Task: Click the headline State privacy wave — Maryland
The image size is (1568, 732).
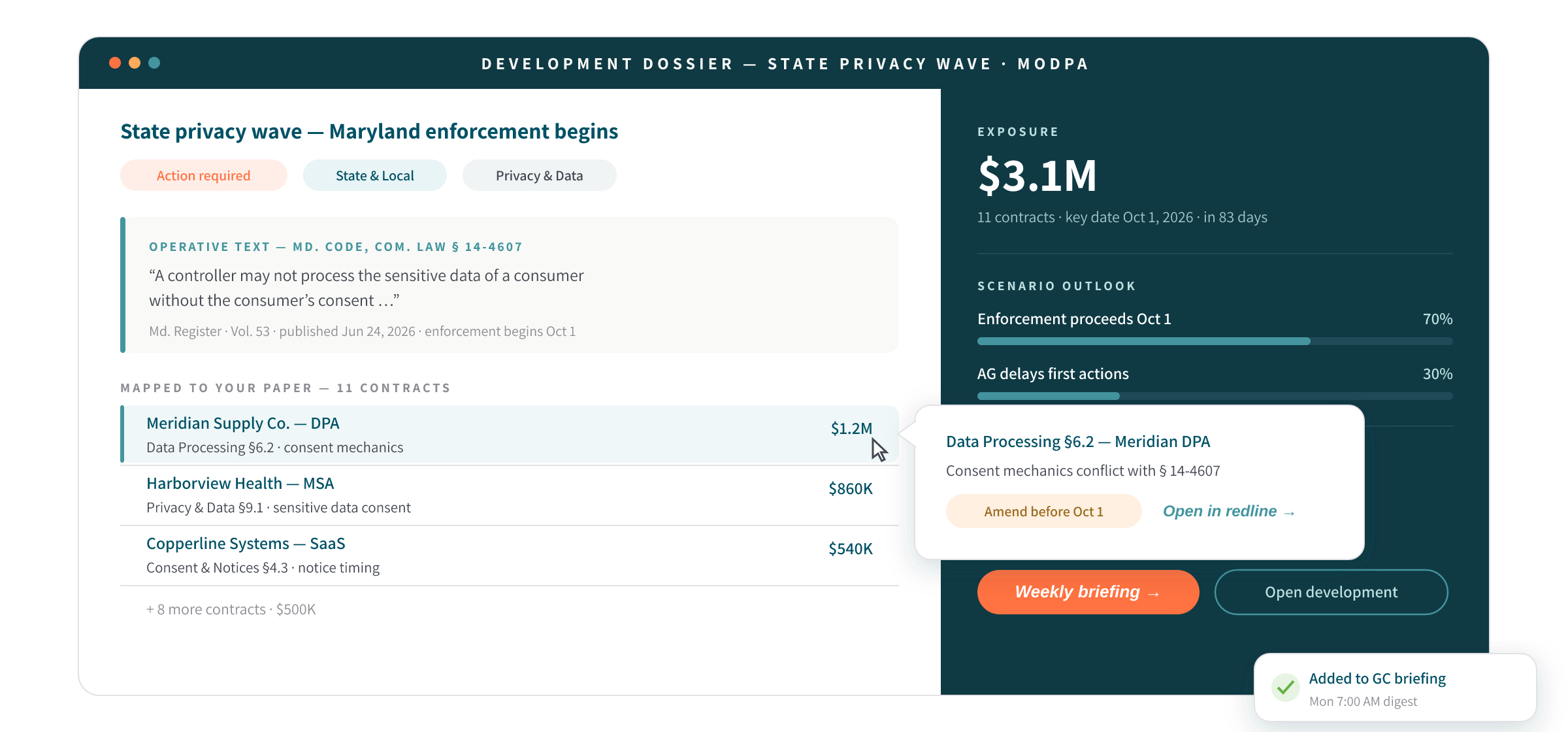Action: pyautogui.click(x=369, y=131)
